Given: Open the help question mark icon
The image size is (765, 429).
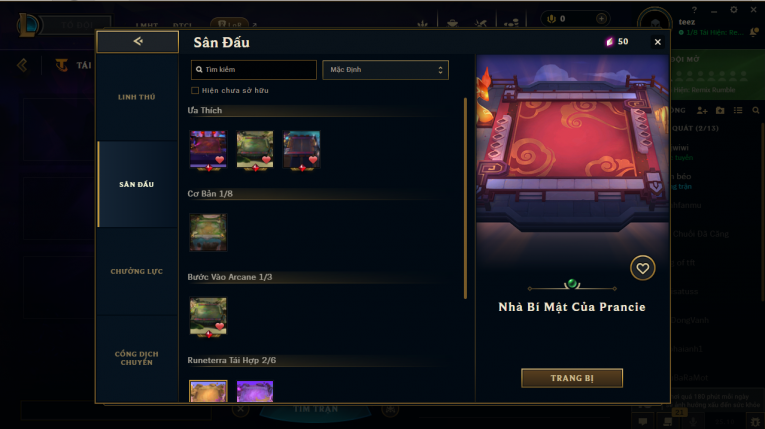Looking at the screenshot, I should point(694,10).
